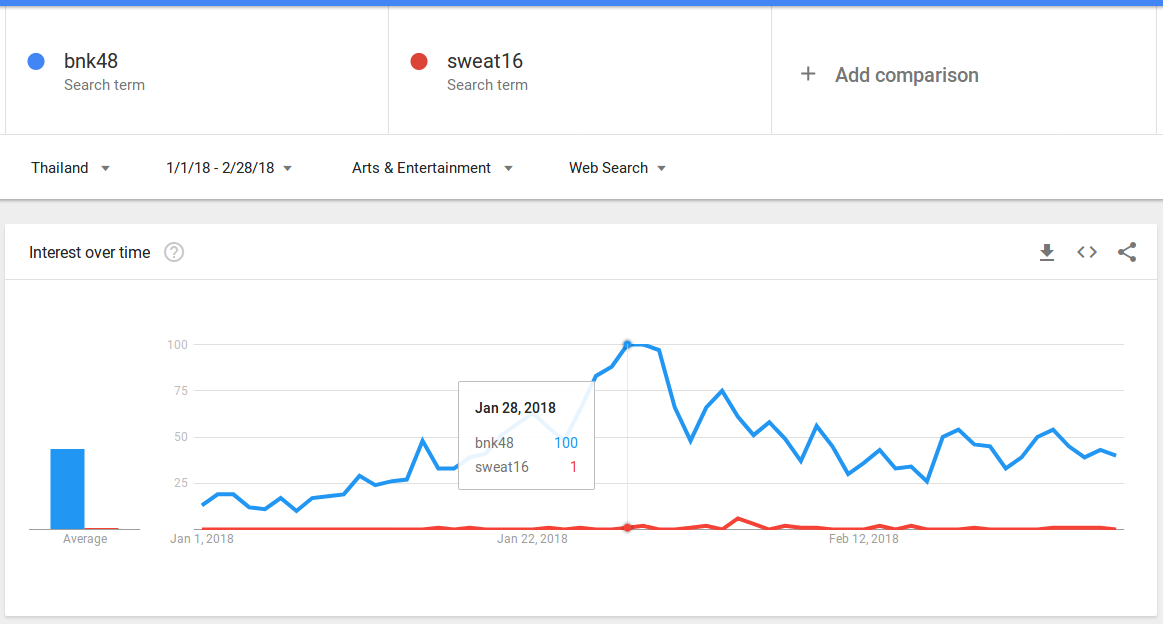Click the share chart icon
This screenshot has width=1163, height=624.
[x=1127, y=252]
